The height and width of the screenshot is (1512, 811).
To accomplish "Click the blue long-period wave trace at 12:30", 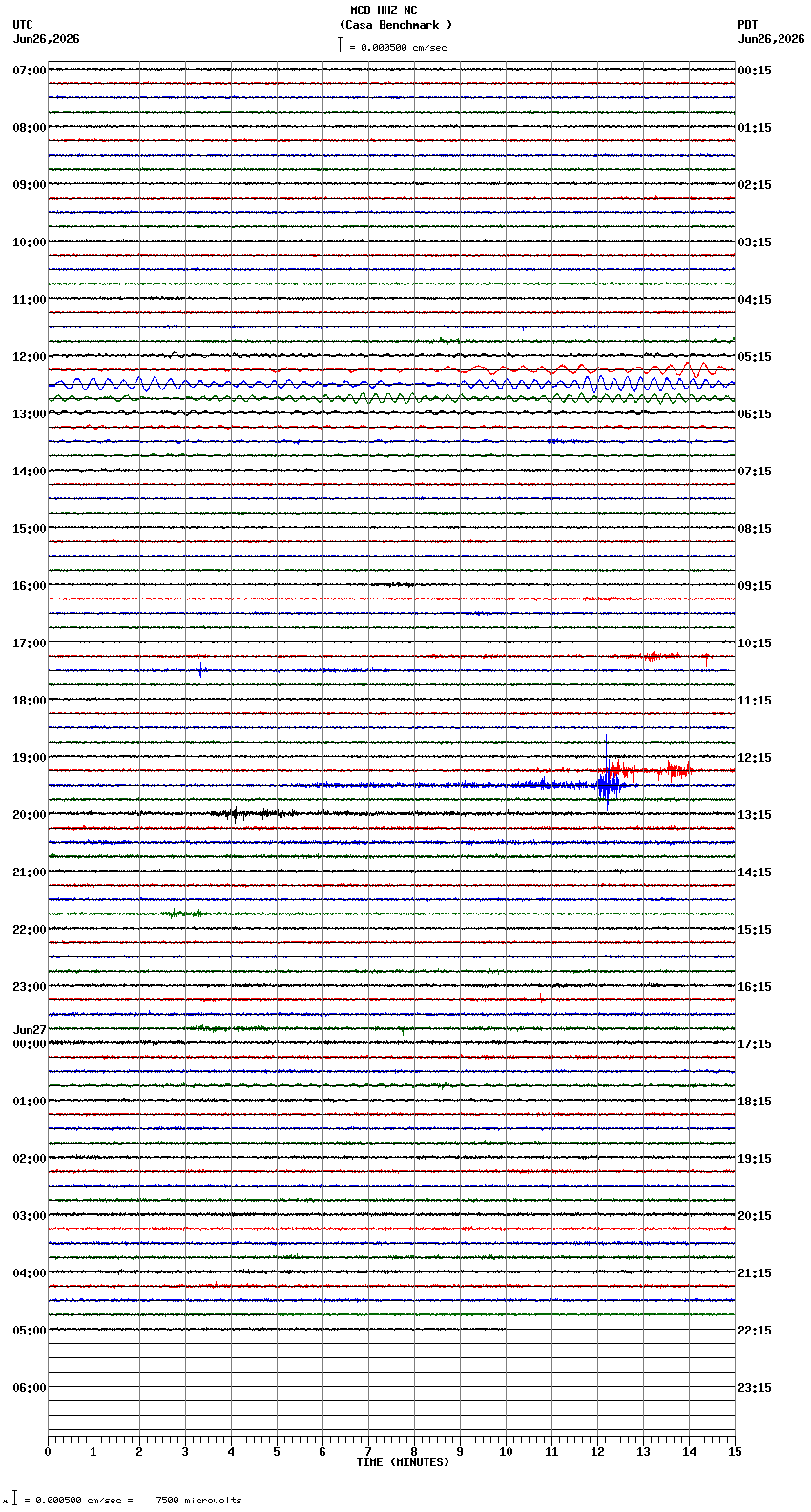I will (391, 384).
